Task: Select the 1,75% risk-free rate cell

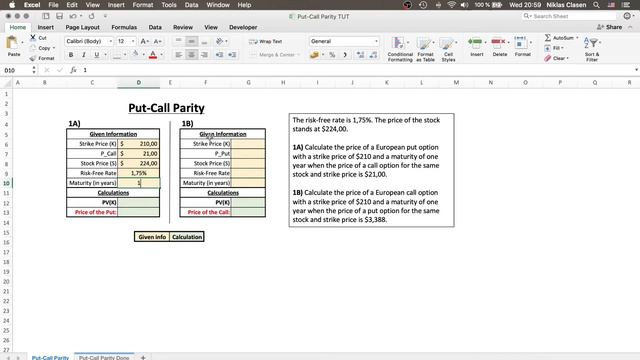Action: tap(139, 173)
